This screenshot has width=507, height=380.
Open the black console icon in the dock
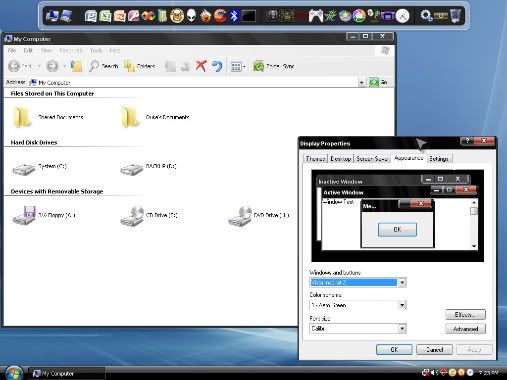pos(249,16)
